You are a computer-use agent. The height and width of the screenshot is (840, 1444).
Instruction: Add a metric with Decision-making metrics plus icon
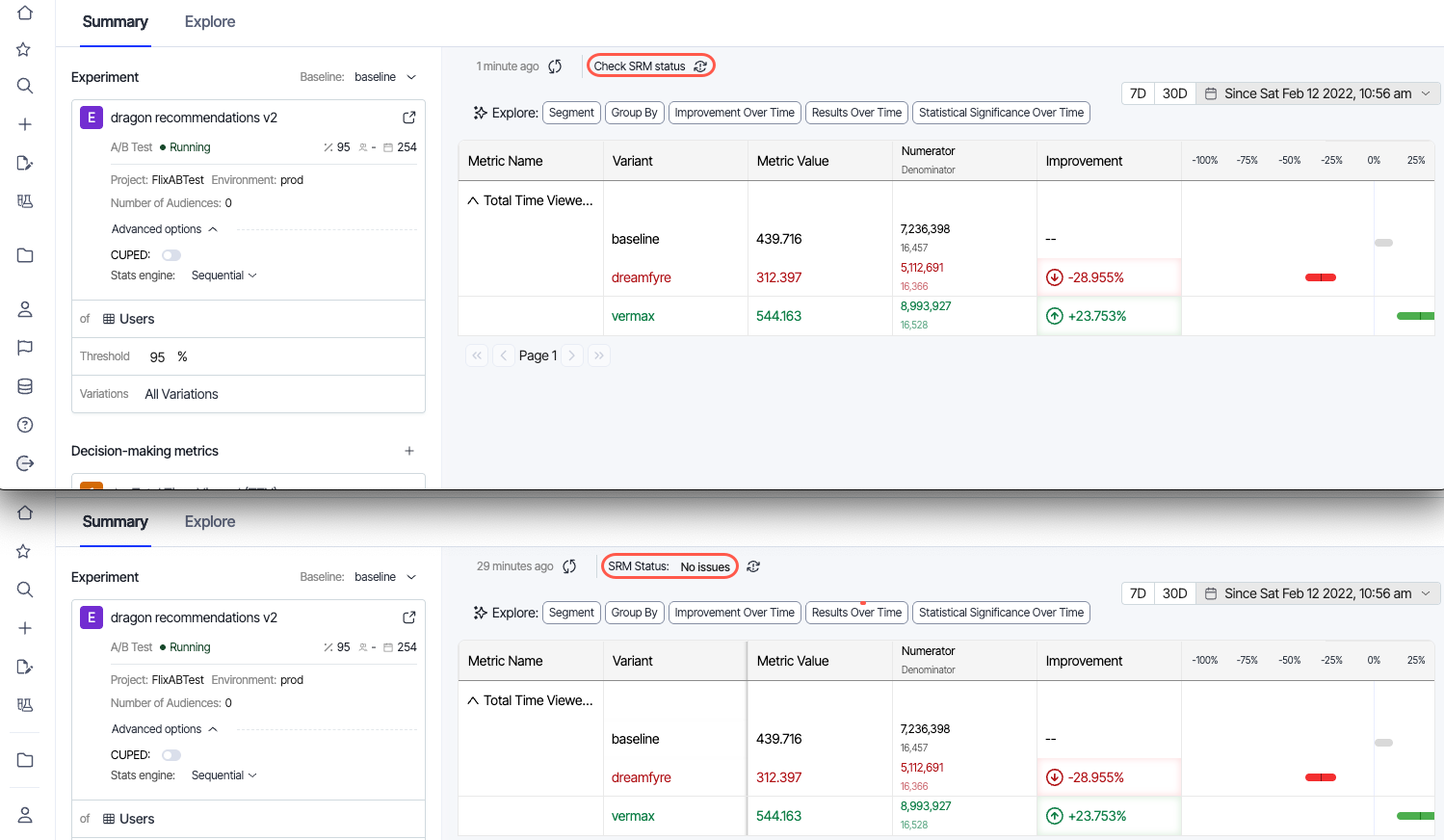click(x=409, y=451)
